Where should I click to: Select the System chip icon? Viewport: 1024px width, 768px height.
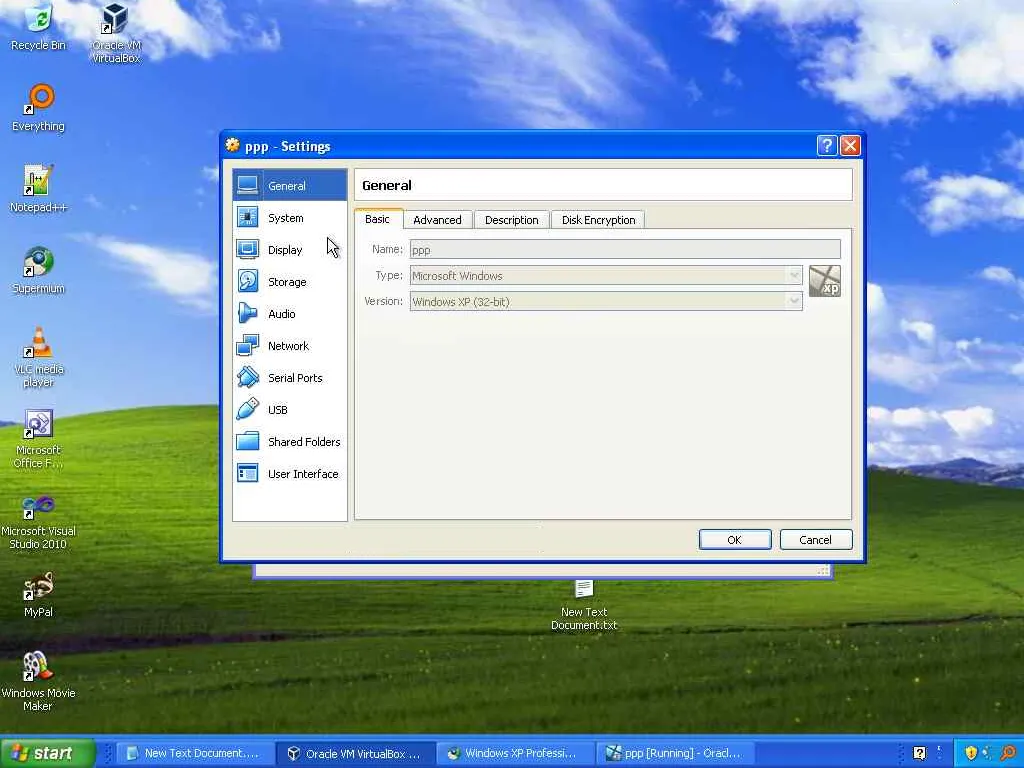tap(248, 217)
